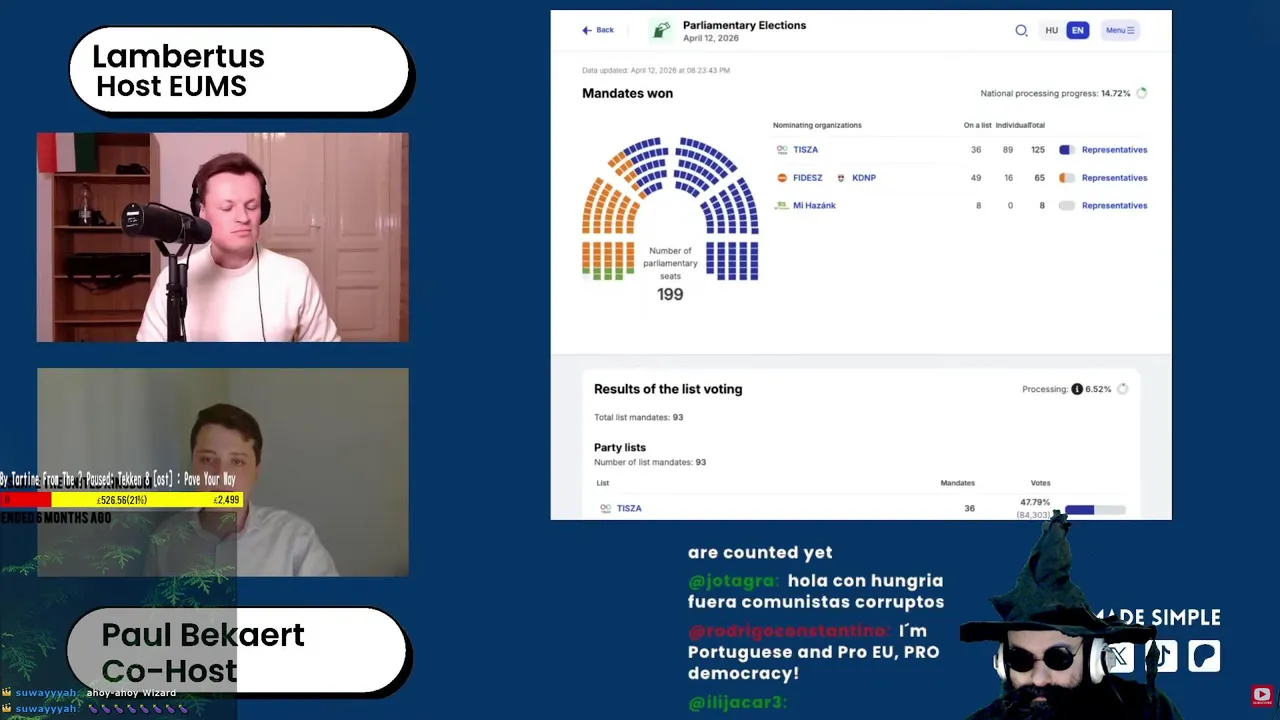Viewport: 1280px width, 720px height.
Task: Open Mi Hazánk party link
Action: coord(814,205)
